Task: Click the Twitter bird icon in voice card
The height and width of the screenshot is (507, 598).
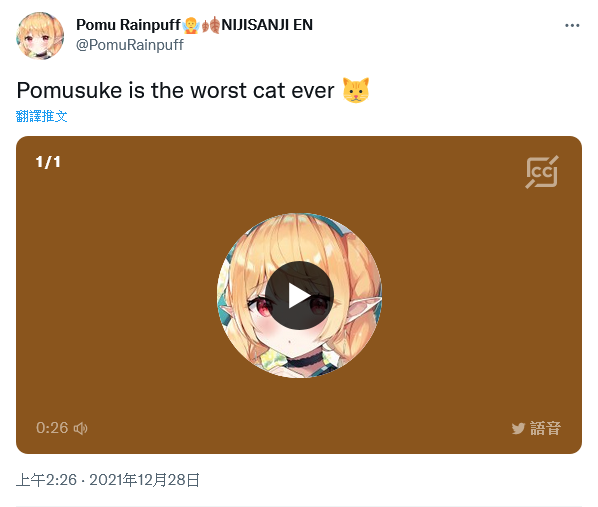Action: [x=518, y=428]
